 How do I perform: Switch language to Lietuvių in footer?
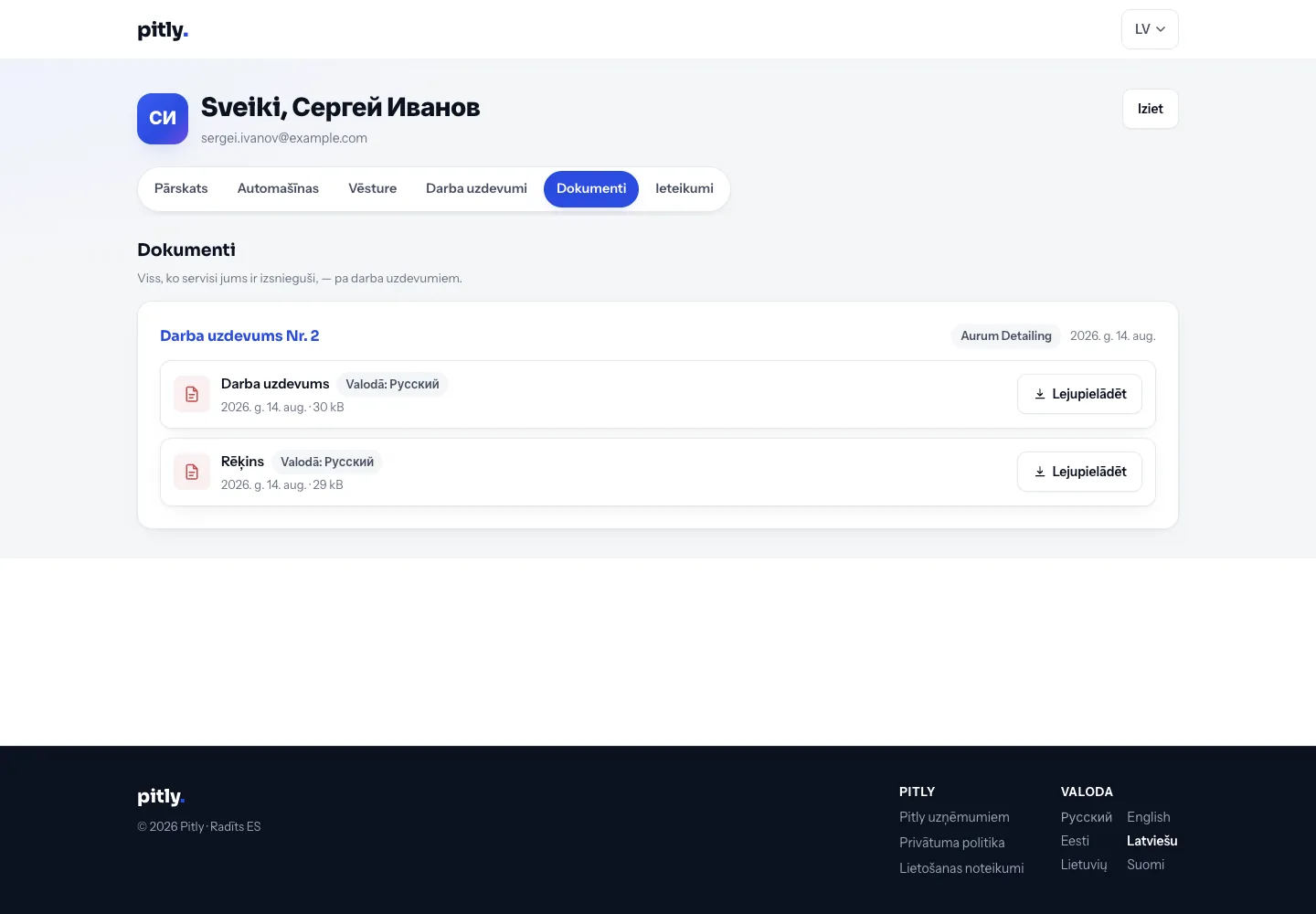pos(1084,865)
